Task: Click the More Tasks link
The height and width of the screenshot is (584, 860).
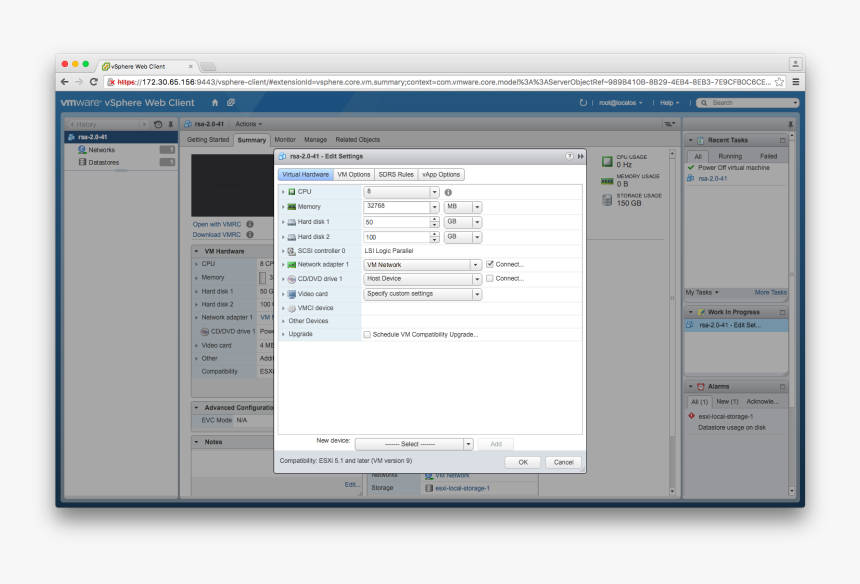Action: tap(770, 292)
